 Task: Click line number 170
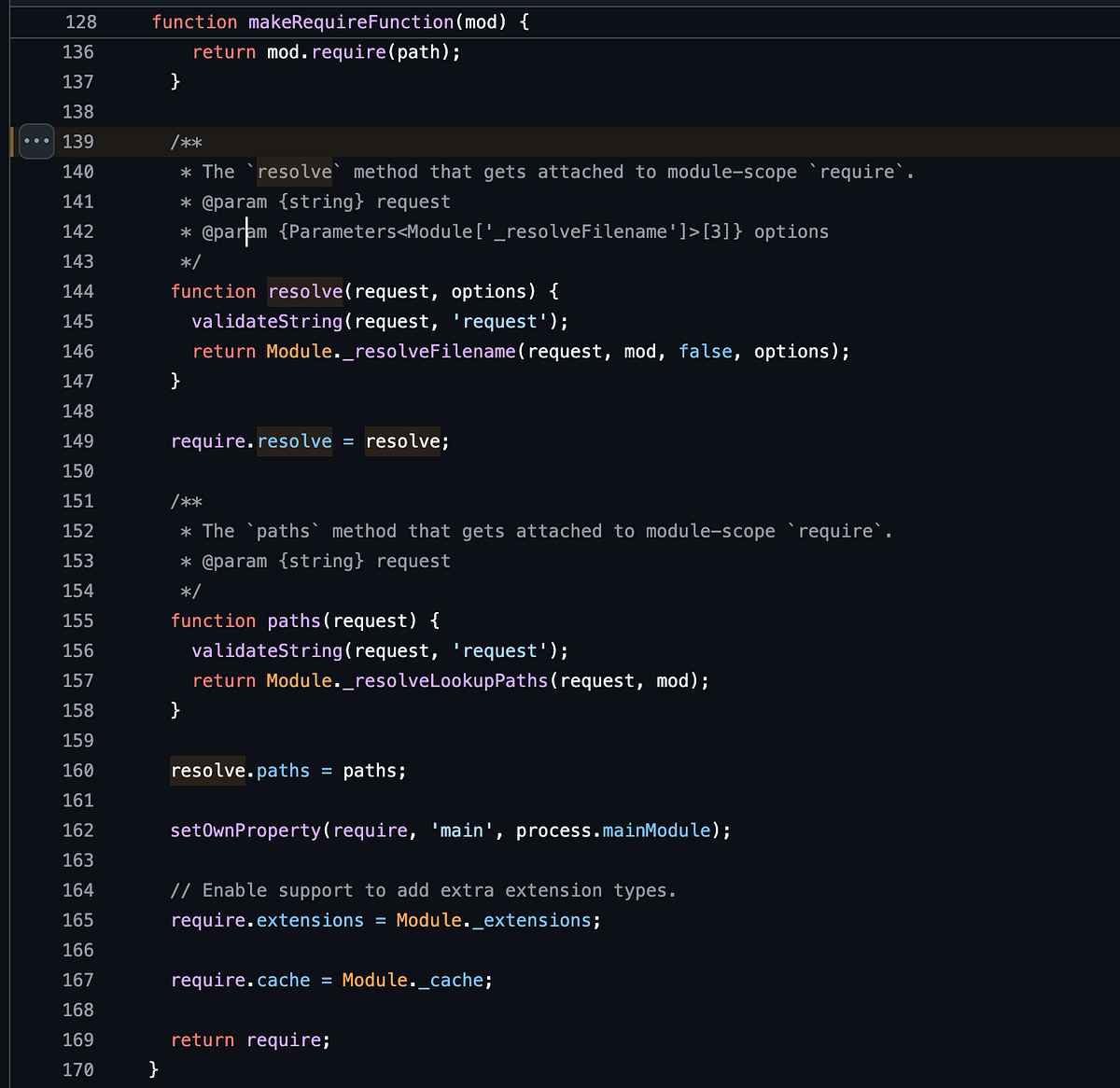point(78,1069)
